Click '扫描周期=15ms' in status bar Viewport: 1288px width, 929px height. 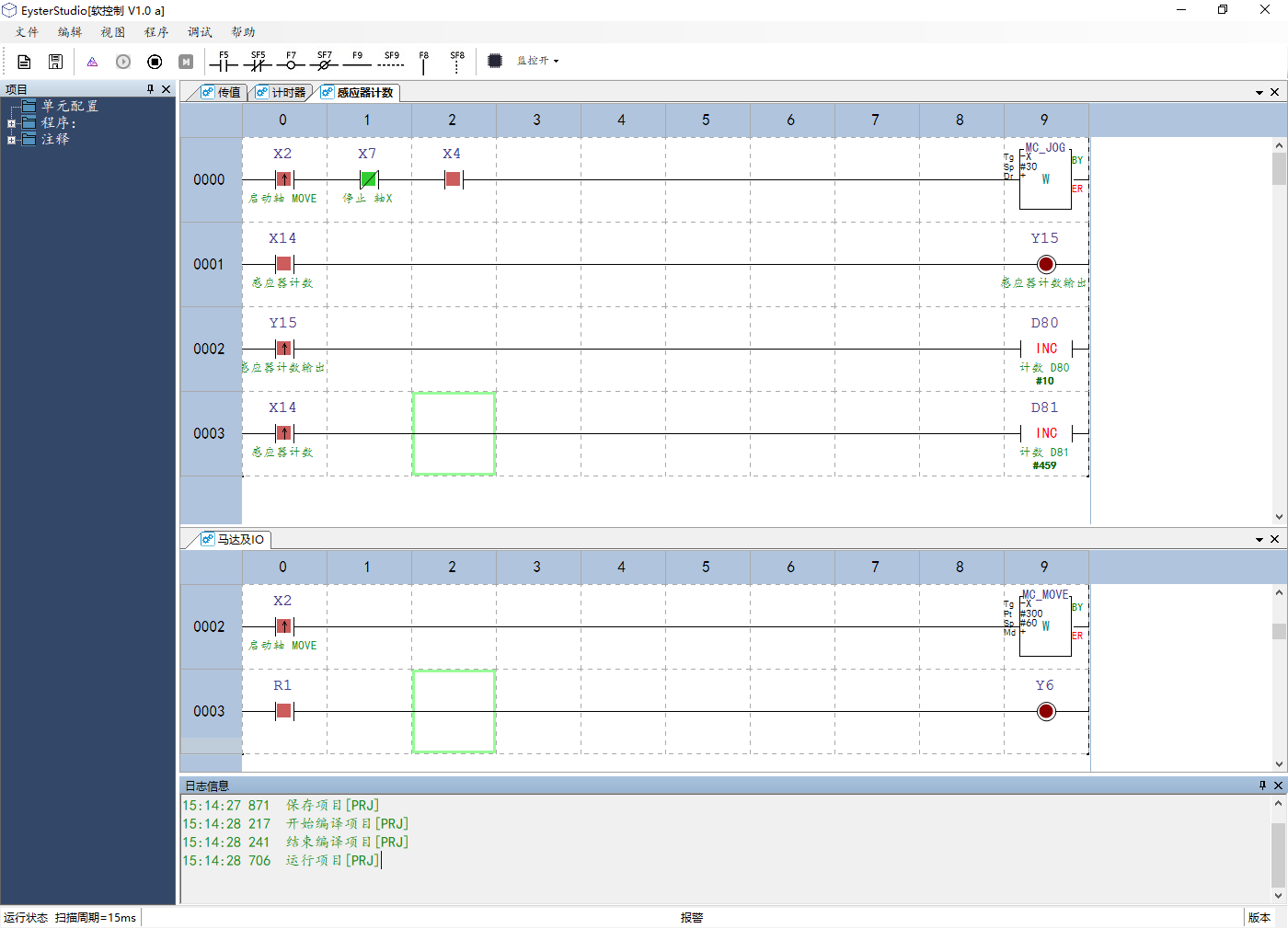[x=96, y=918]
